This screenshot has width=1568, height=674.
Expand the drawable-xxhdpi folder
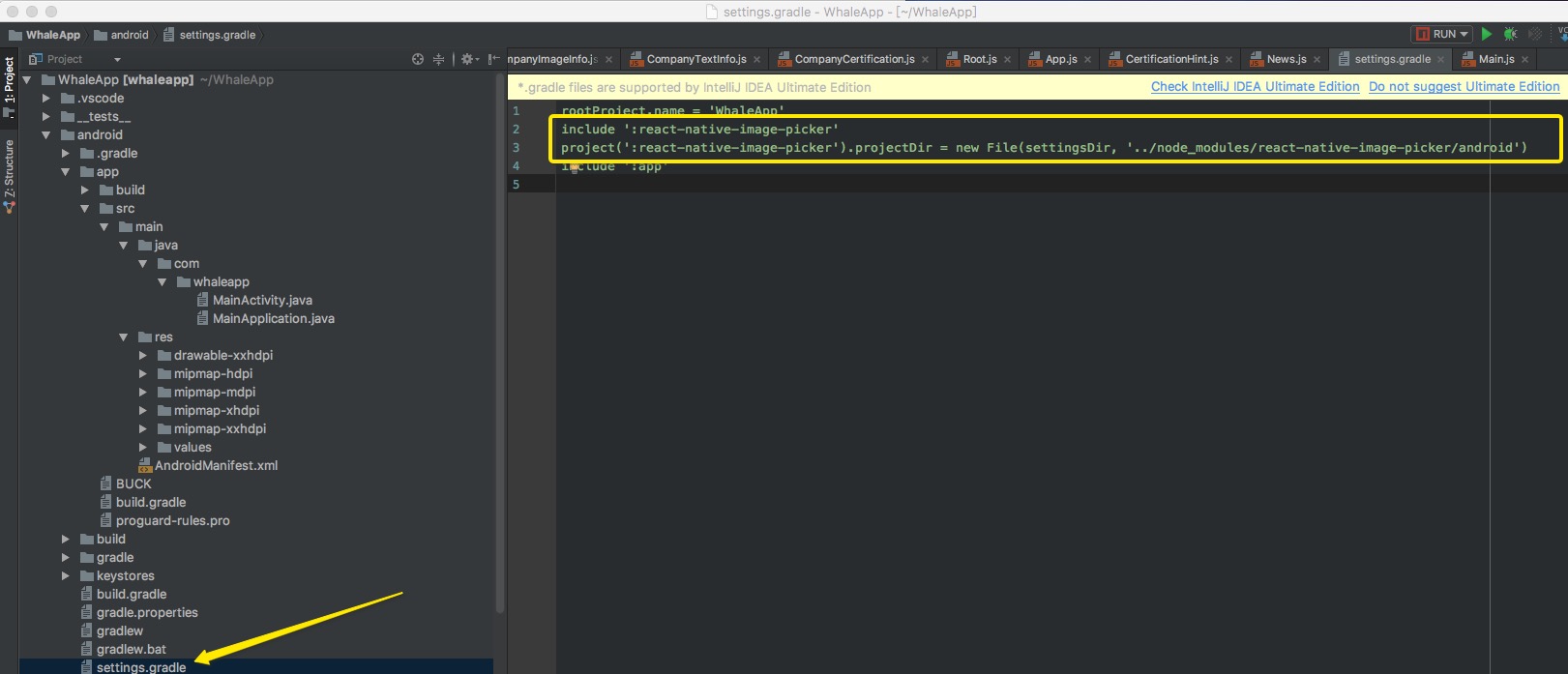click(x=142, y=356)
